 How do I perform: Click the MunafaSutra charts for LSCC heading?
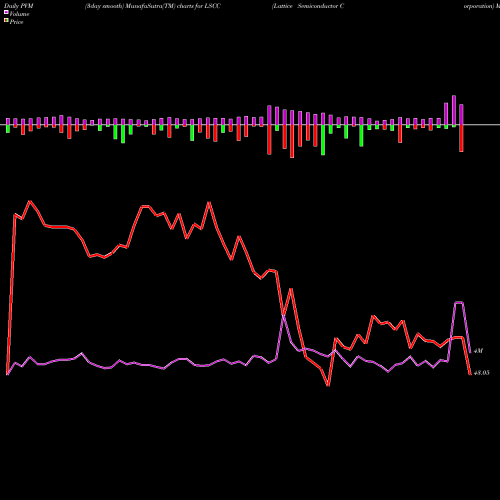coord(153,6)
